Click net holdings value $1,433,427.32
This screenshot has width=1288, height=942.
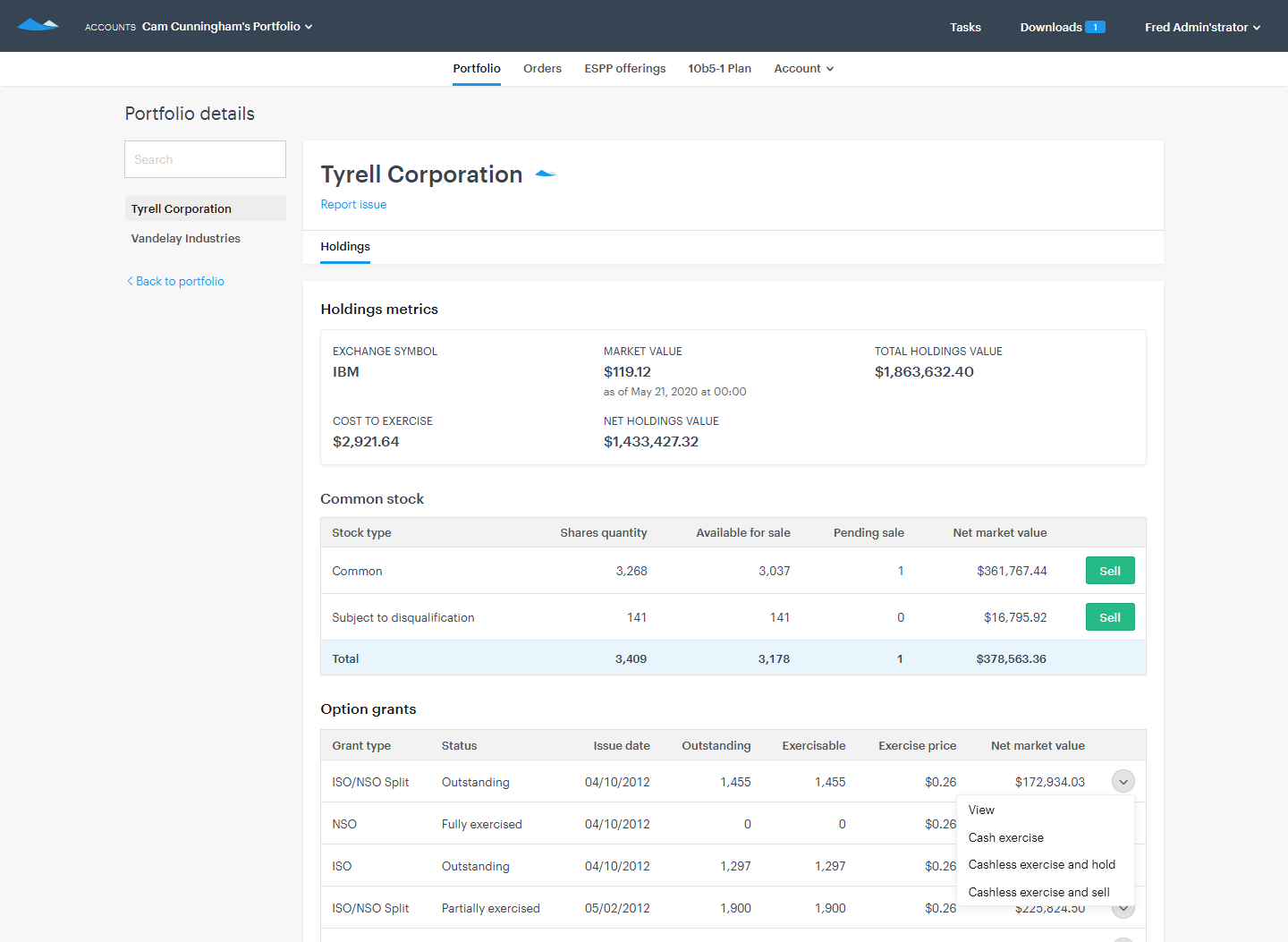coord(651,442)
